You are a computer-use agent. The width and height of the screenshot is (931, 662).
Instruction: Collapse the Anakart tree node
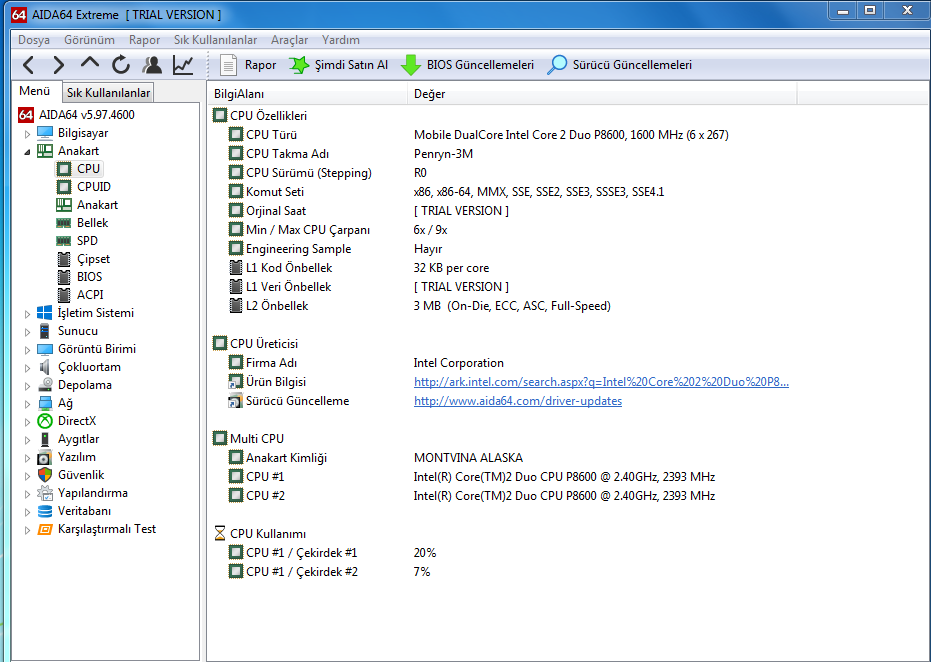point(28,151)
